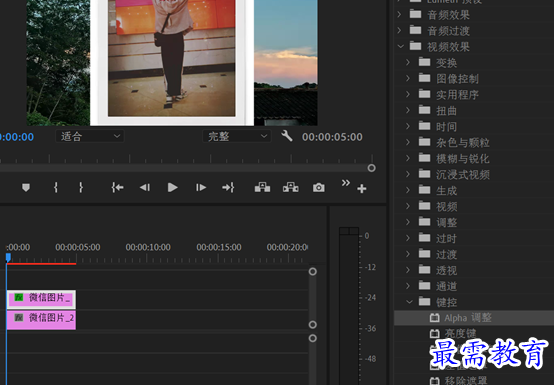
Task: Open the 完整 playback resolution dropdown
Action: (237, 136)
